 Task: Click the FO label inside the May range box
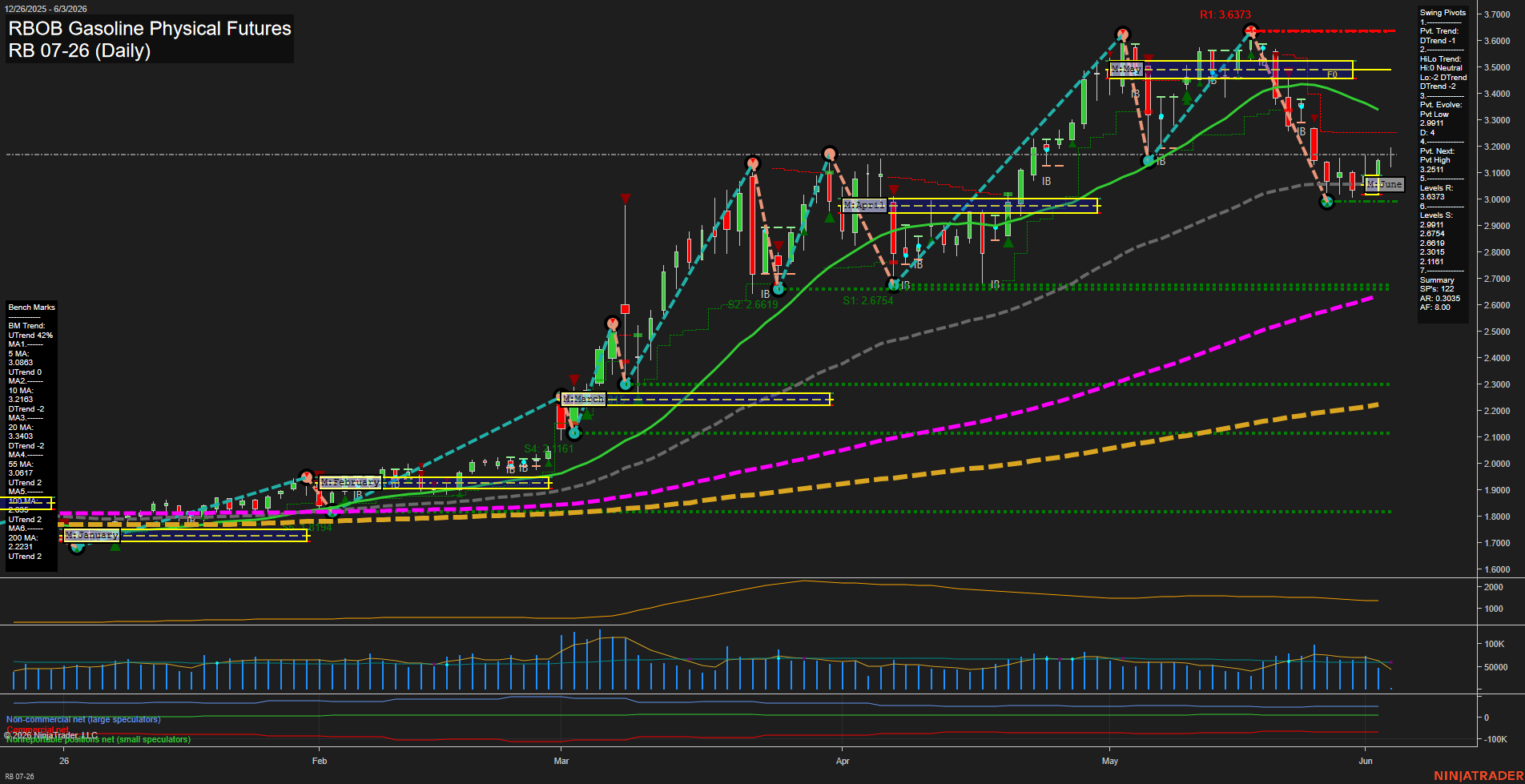pos(1332,75)
